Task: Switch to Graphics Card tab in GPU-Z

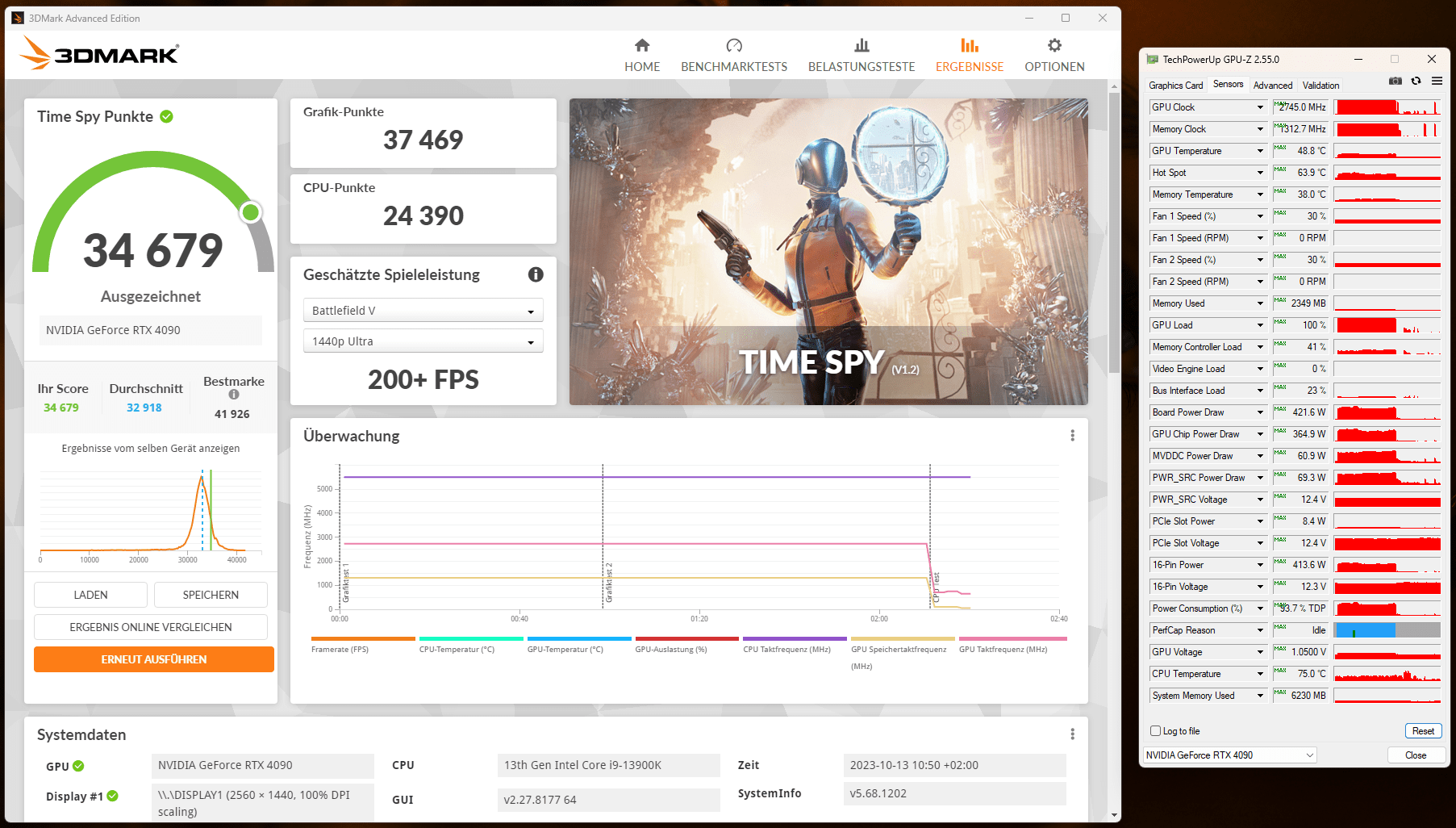Action: coord(1175,86)
